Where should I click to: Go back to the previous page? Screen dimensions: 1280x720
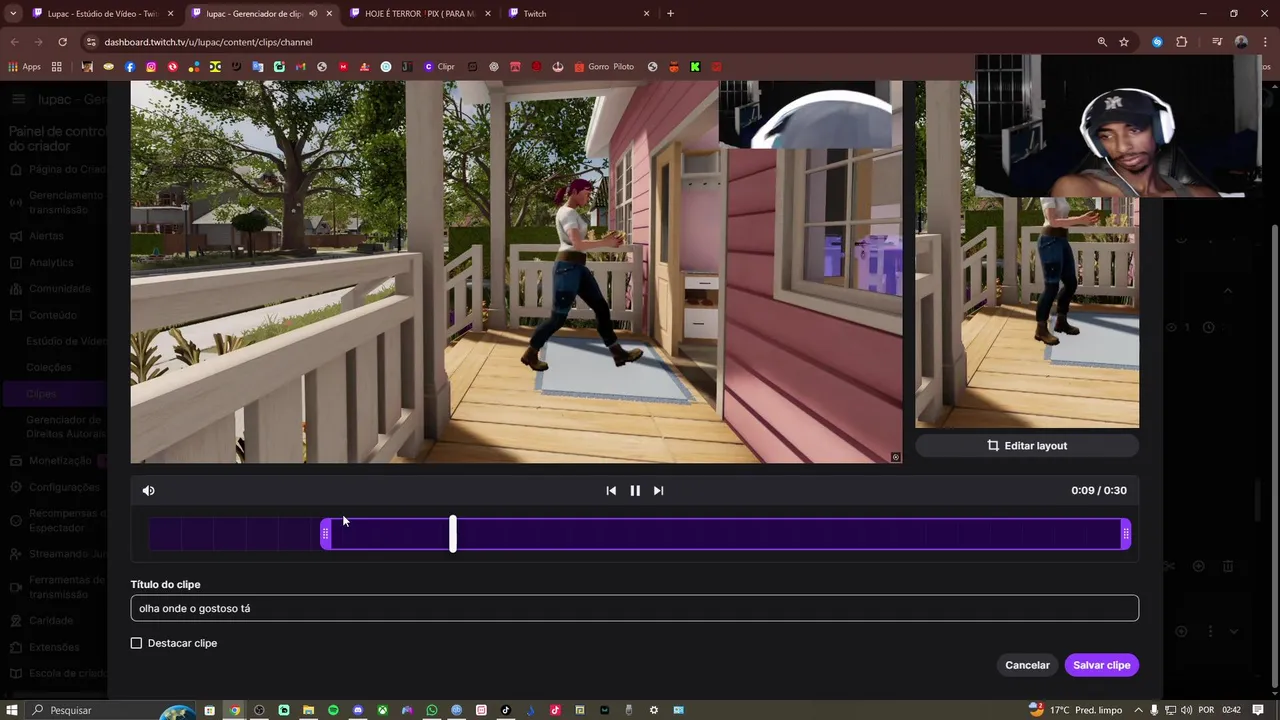15,42
